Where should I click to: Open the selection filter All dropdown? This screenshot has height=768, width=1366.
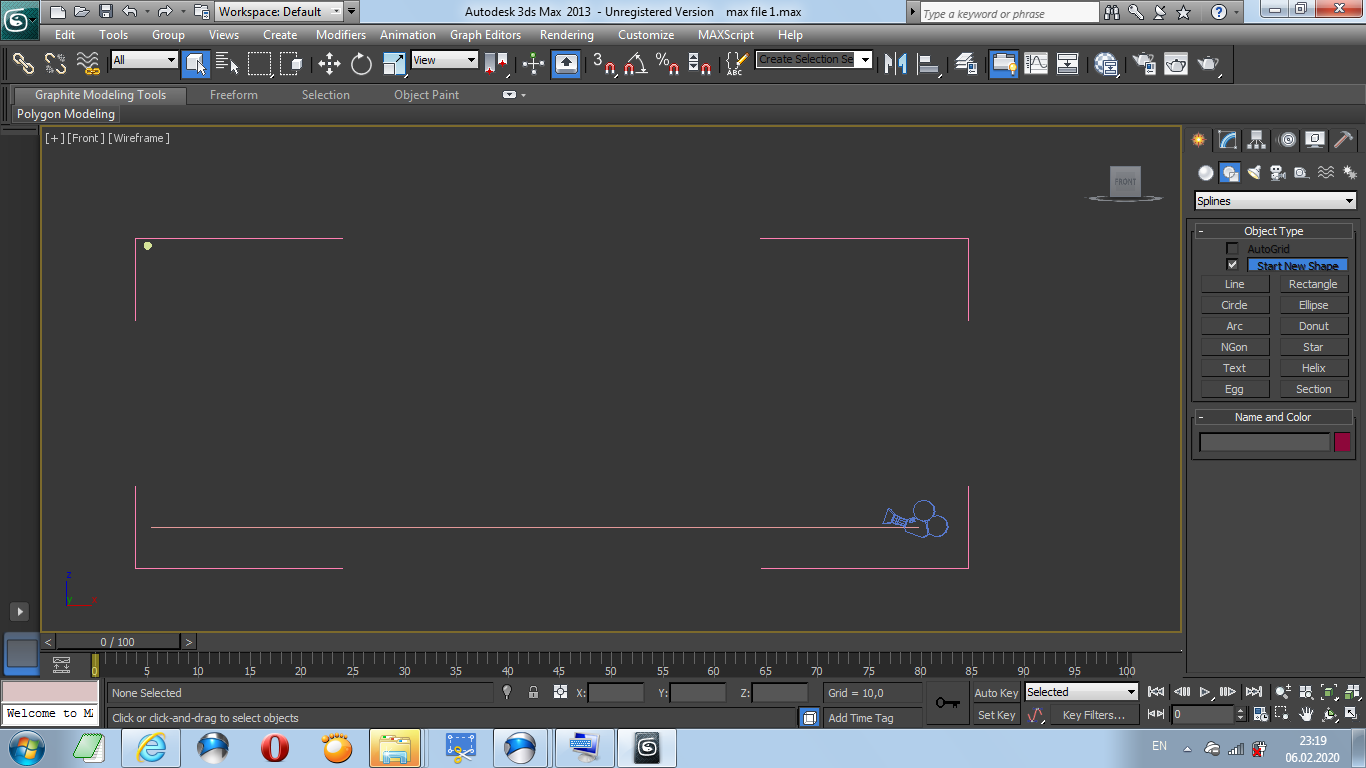click(x=144, y=60)
